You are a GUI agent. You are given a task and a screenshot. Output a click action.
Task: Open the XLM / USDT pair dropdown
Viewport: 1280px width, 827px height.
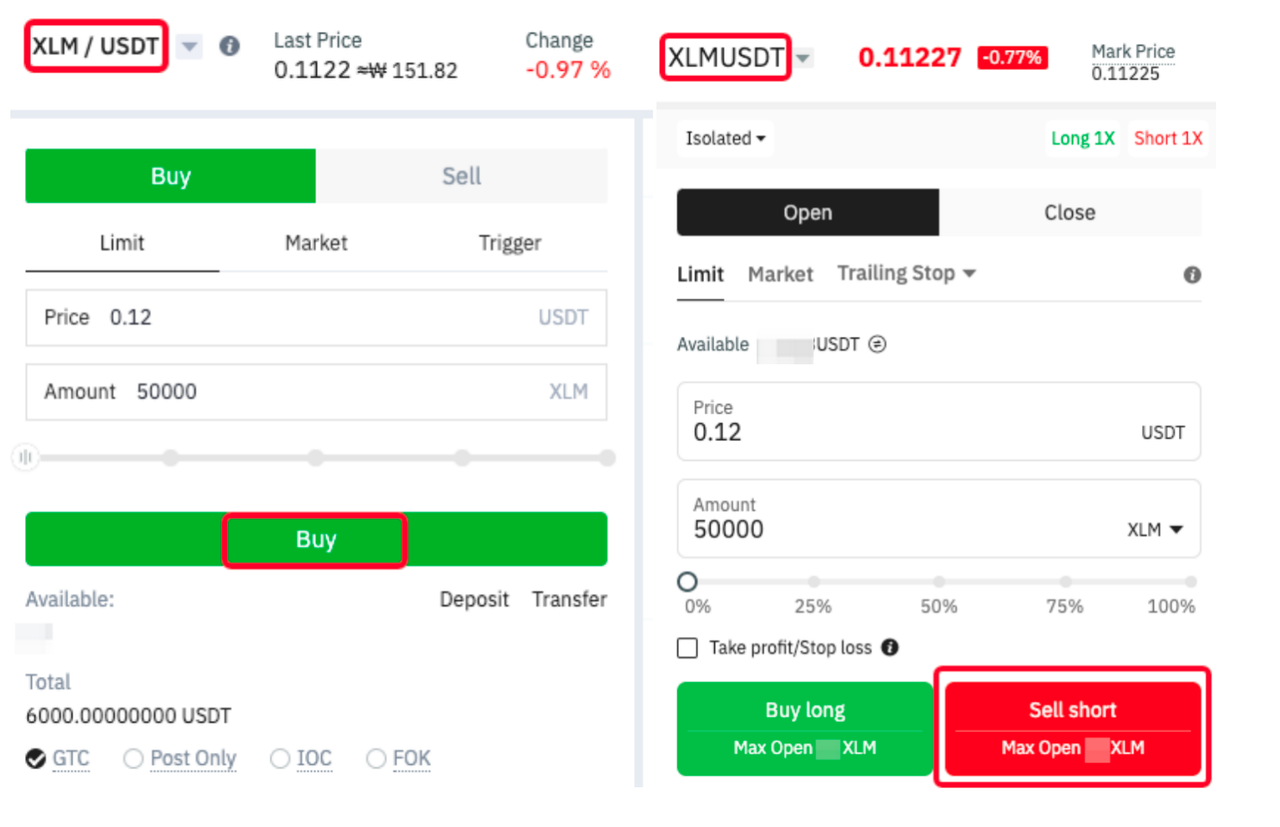(190, 47)
